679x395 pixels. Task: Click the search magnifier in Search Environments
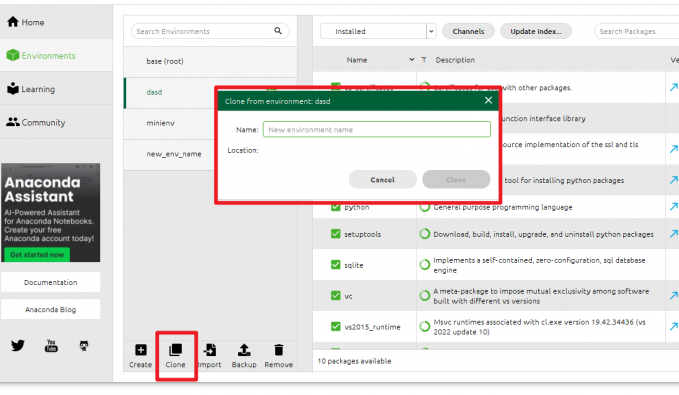(x=278, y=31)
